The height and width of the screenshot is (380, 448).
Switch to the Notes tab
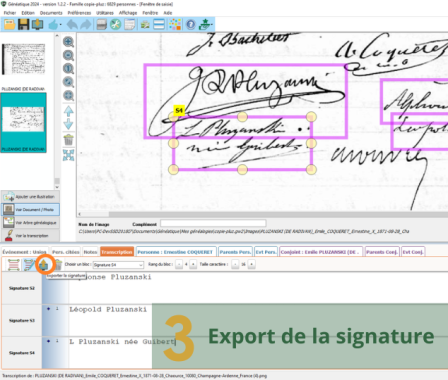pos(90,252)
